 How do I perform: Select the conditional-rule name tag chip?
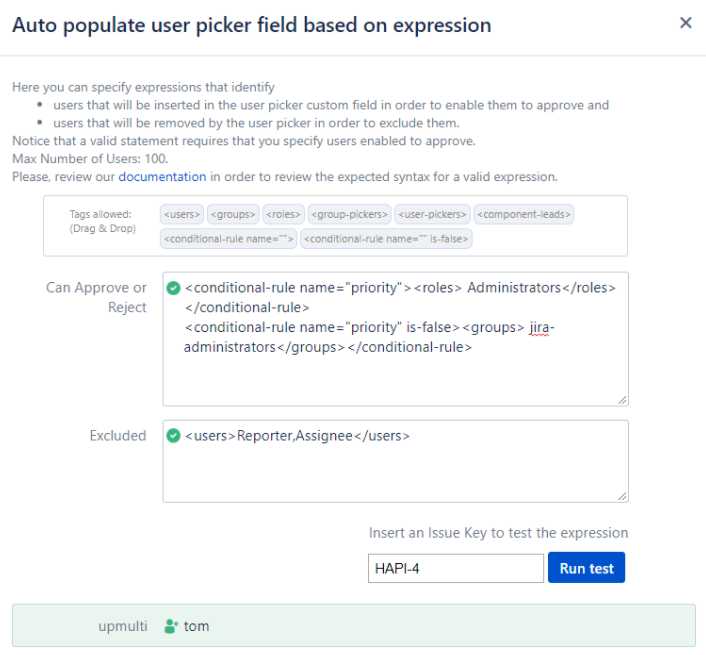point(228,239)
